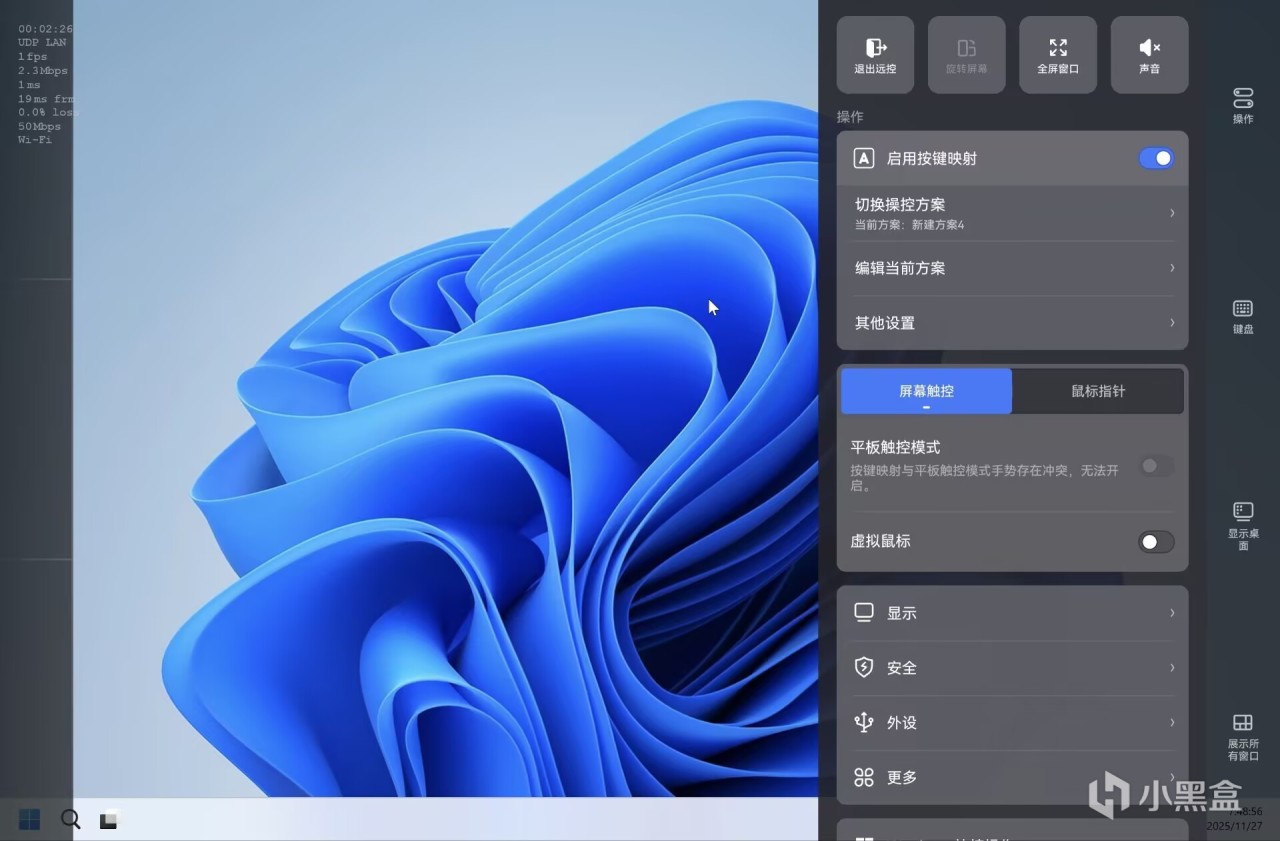The height and width of the screenshot is (841, 1280).
Task: Open the 显示 display settings row
Action: click(x=1012, y=613)
